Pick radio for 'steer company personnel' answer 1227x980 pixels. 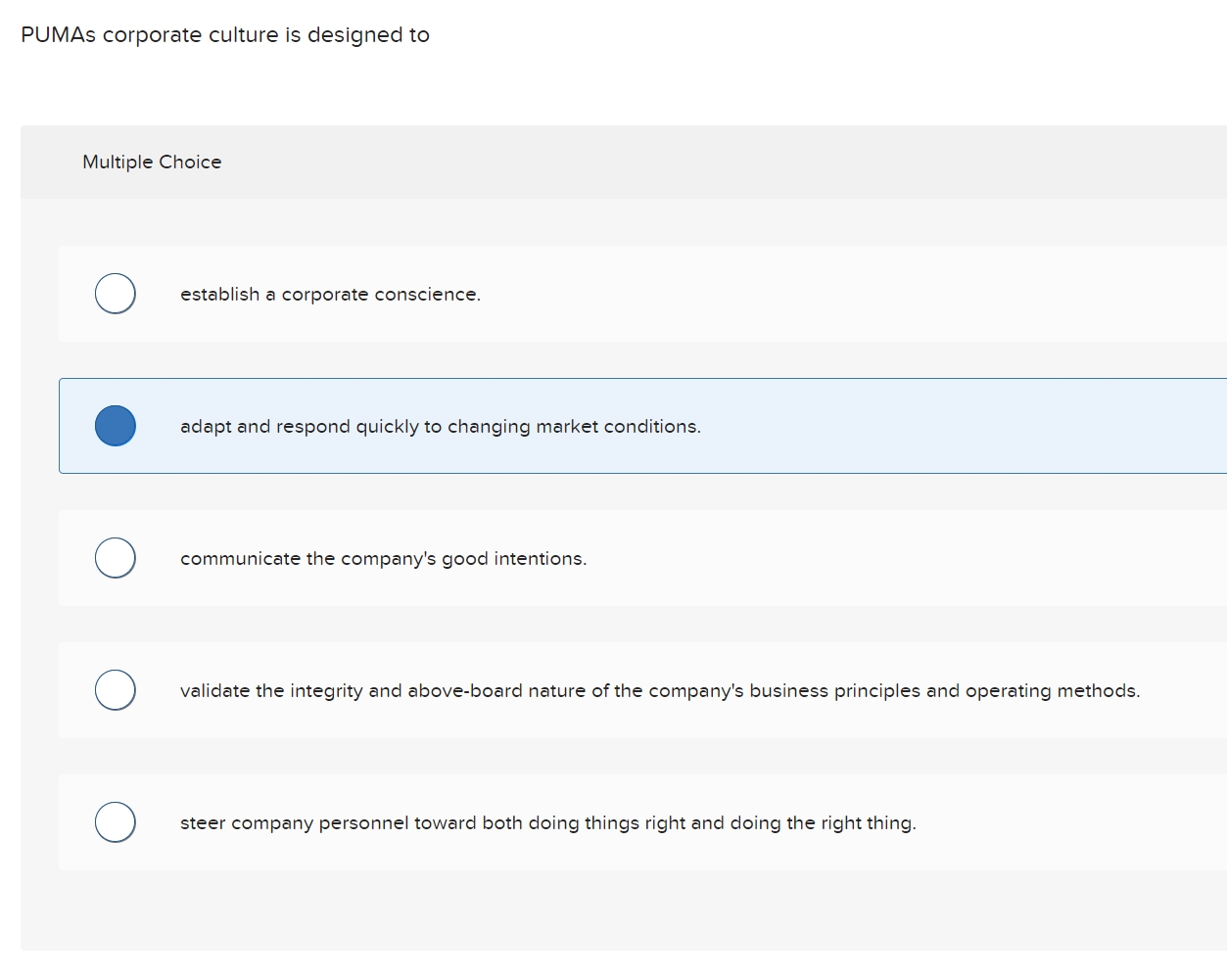click(x=116, y=822)
